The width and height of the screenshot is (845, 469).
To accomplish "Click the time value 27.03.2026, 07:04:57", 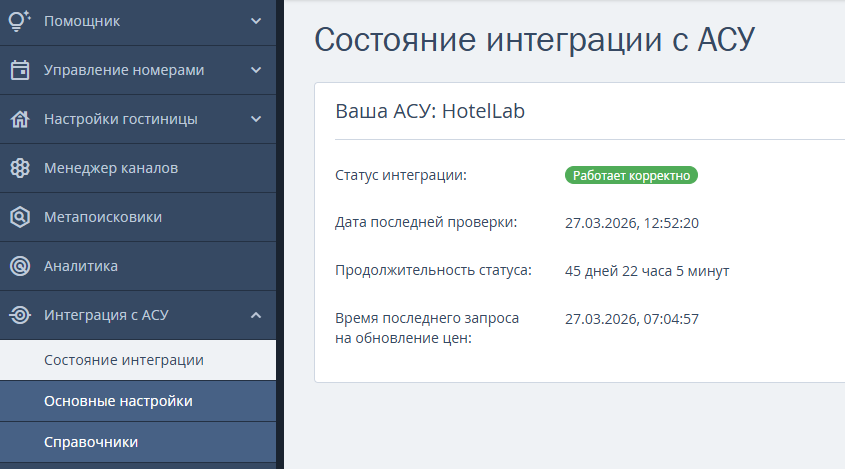I will click(632, 319).
